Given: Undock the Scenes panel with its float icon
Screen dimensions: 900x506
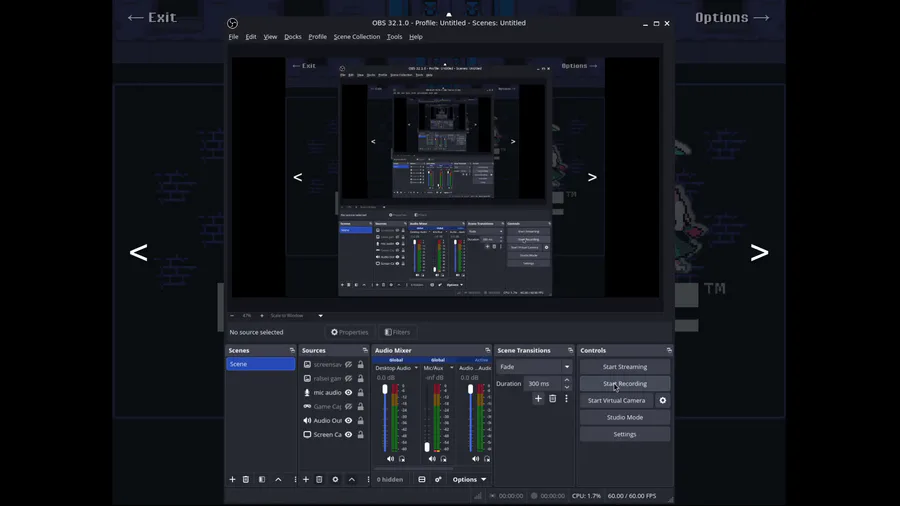Looking at the screenshot, I should (292, 350).
